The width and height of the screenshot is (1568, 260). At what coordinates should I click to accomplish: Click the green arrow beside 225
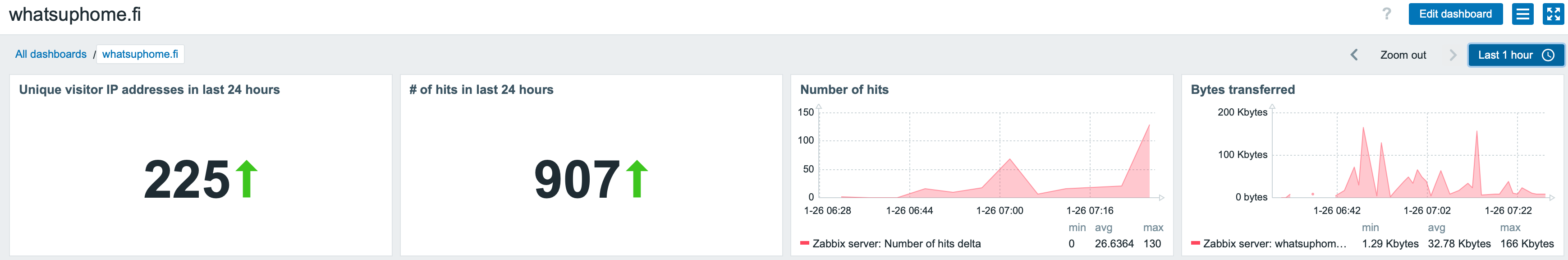[x=247, y=179]
